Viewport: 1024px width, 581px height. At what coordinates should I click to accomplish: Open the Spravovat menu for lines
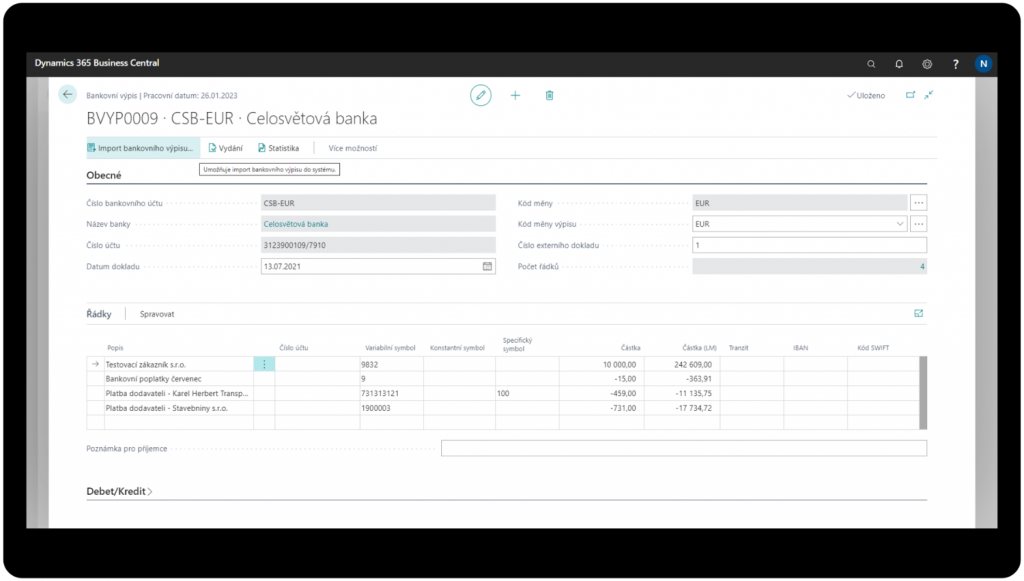157,314
